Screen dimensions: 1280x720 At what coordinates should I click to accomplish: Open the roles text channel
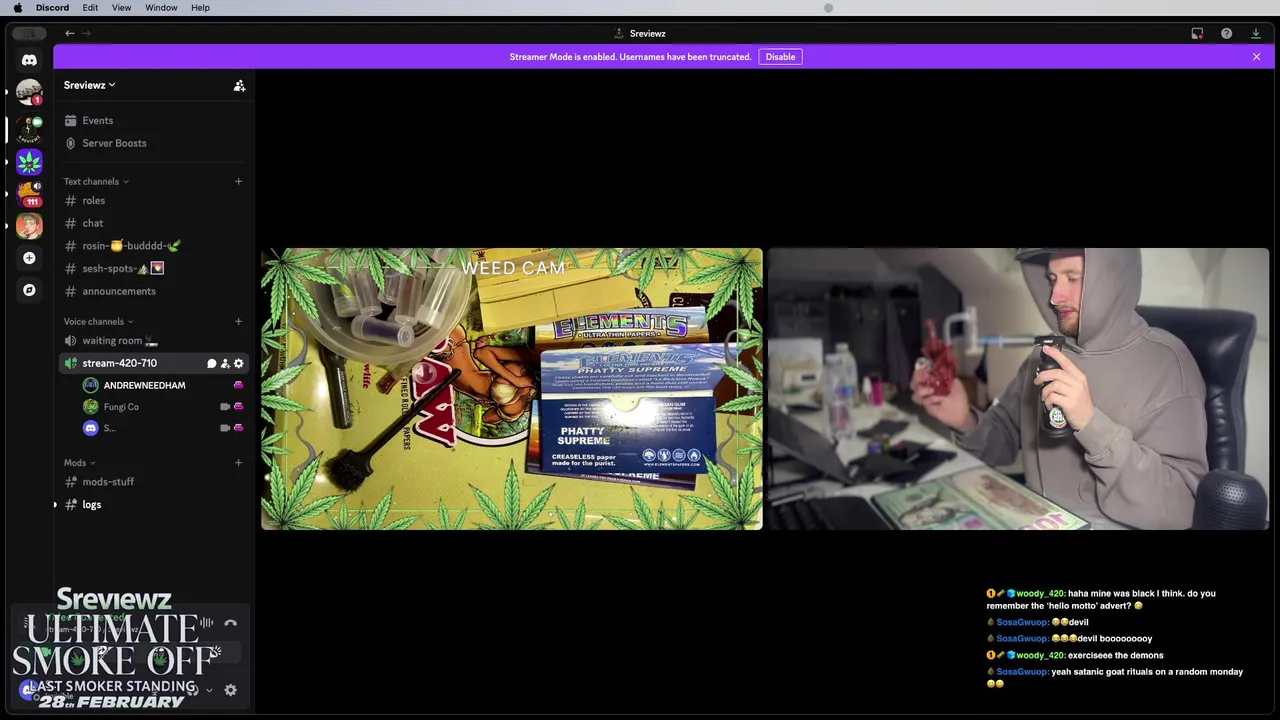(x=152, y=200)
